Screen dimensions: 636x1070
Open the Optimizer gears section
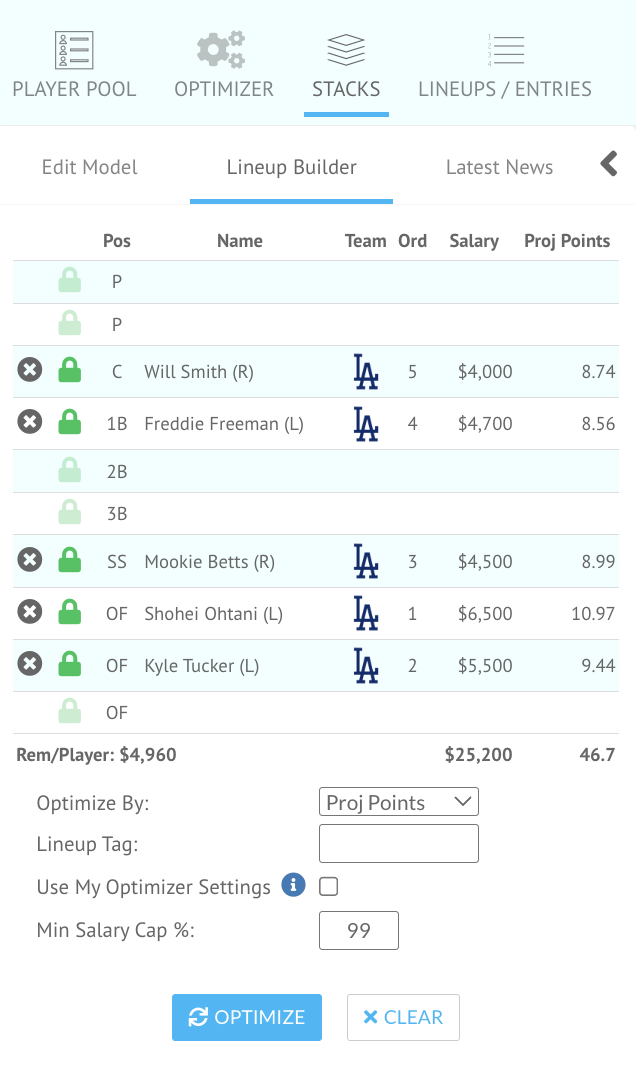point(223,65)
